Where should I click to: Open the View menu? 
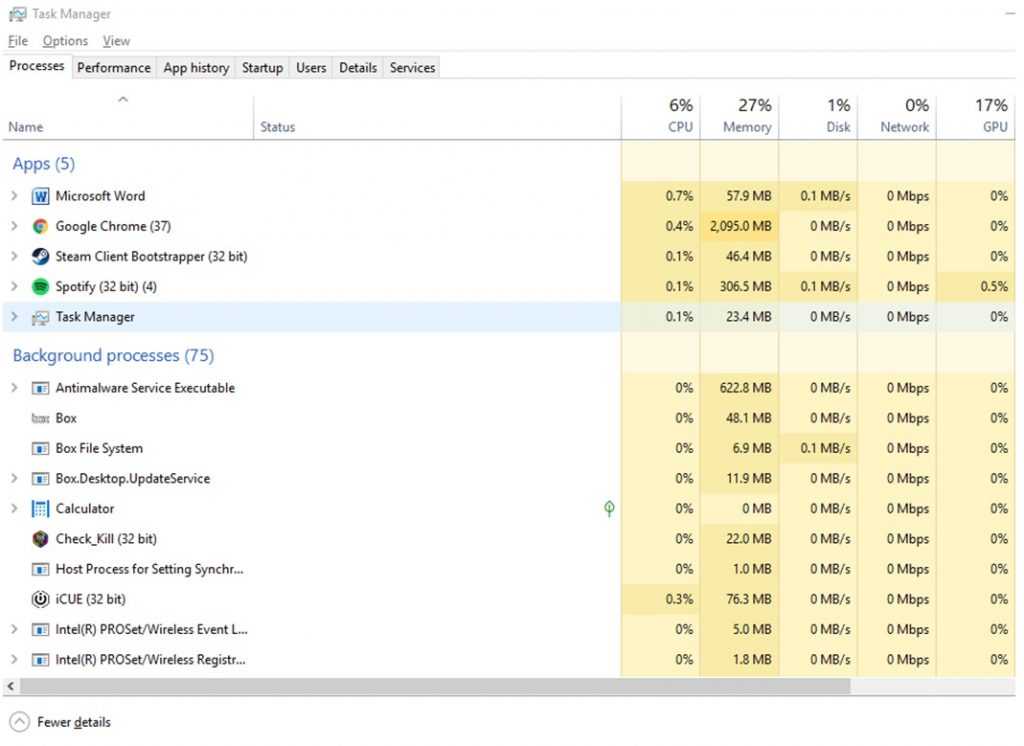click(116, 41)
